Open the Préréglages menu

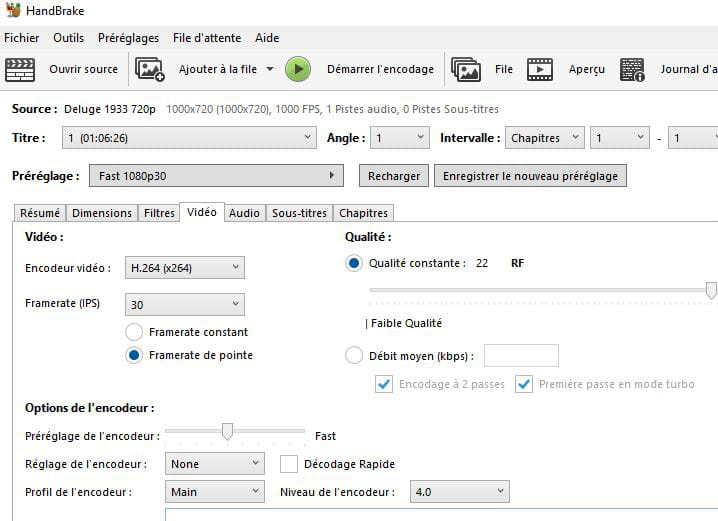tap(128, 38)
